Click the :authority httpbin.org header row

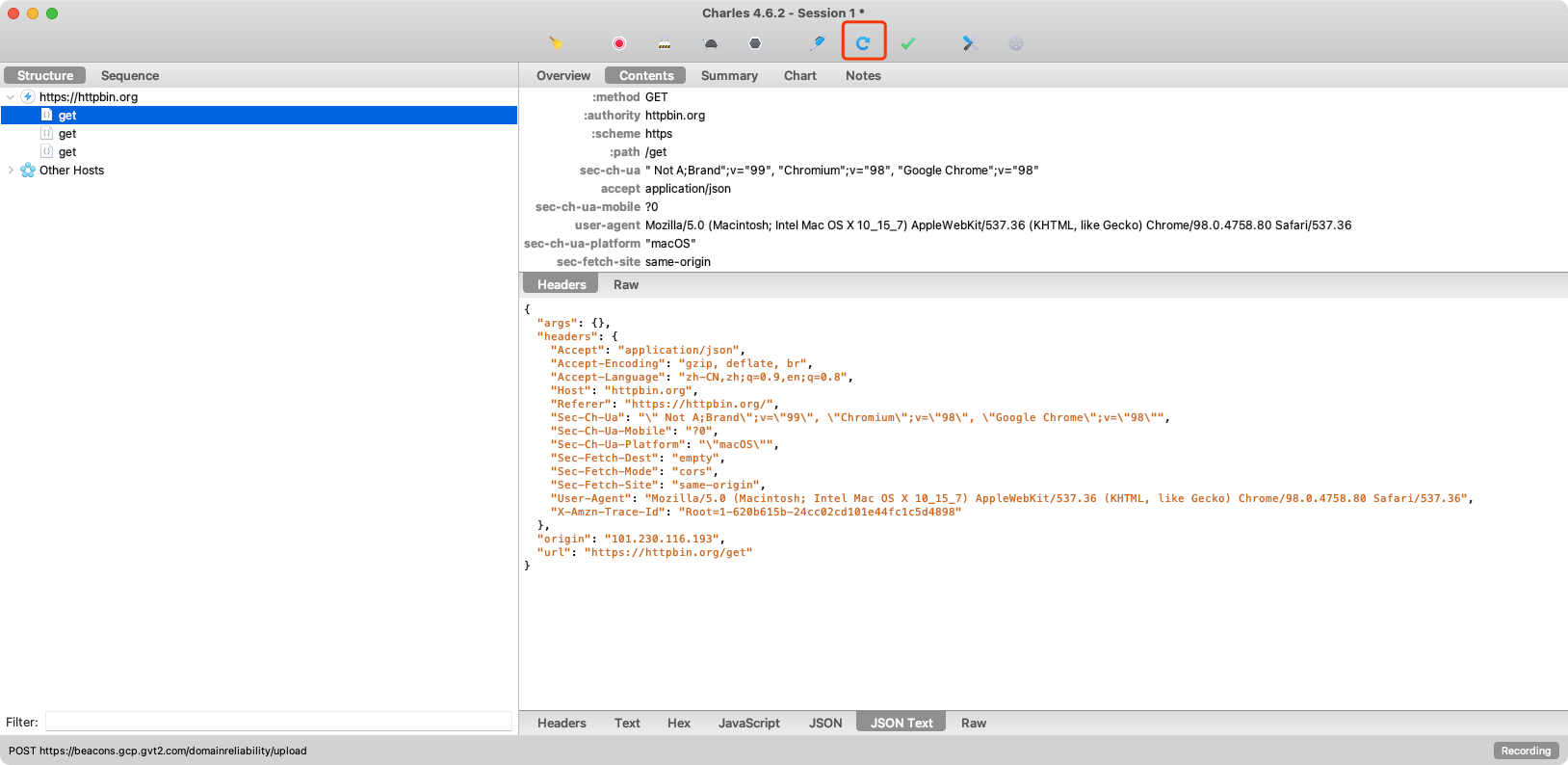(1043, 115)
